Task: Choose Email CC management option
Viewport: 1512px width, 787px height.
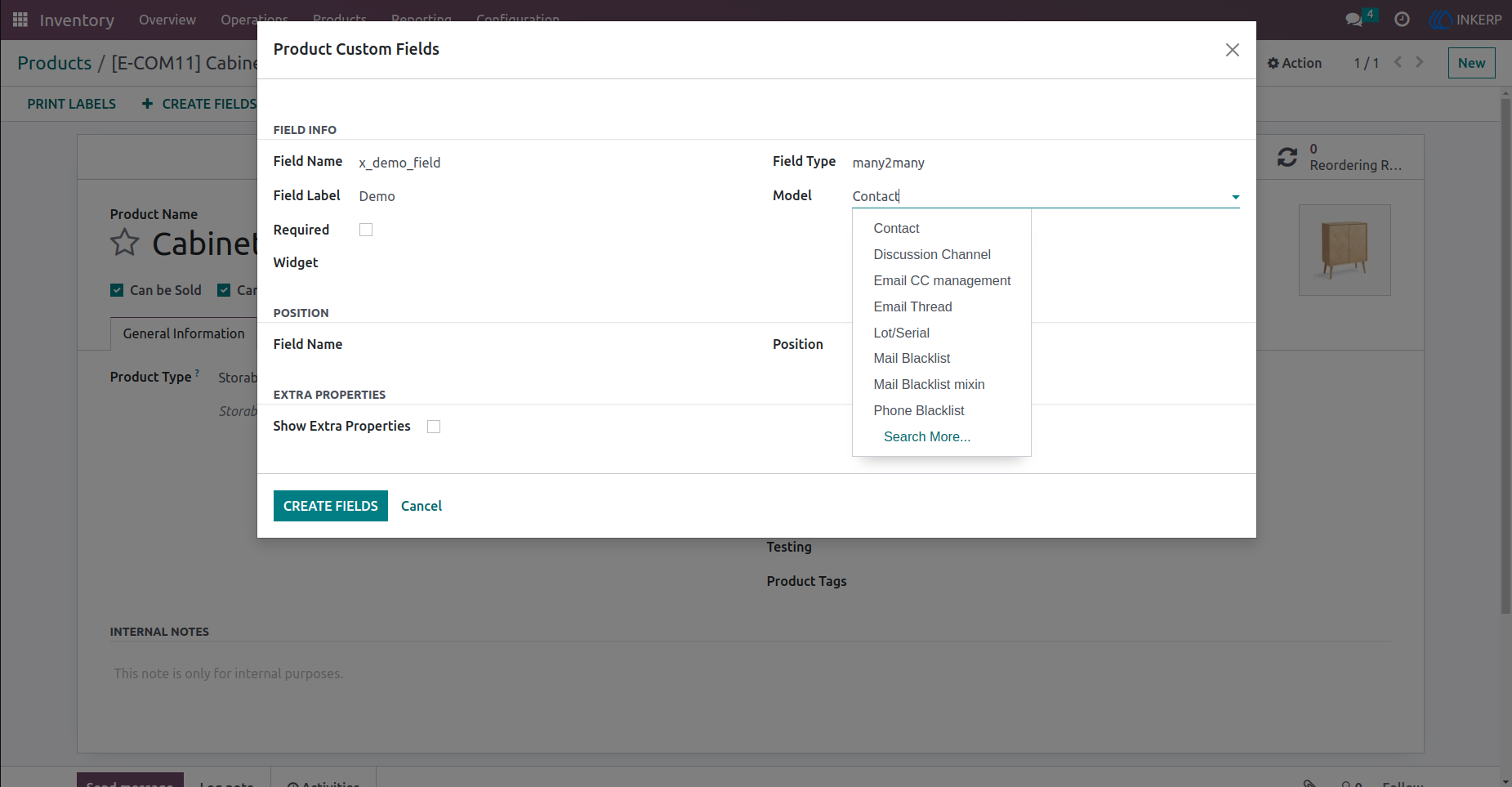Action: coord(942,281)
